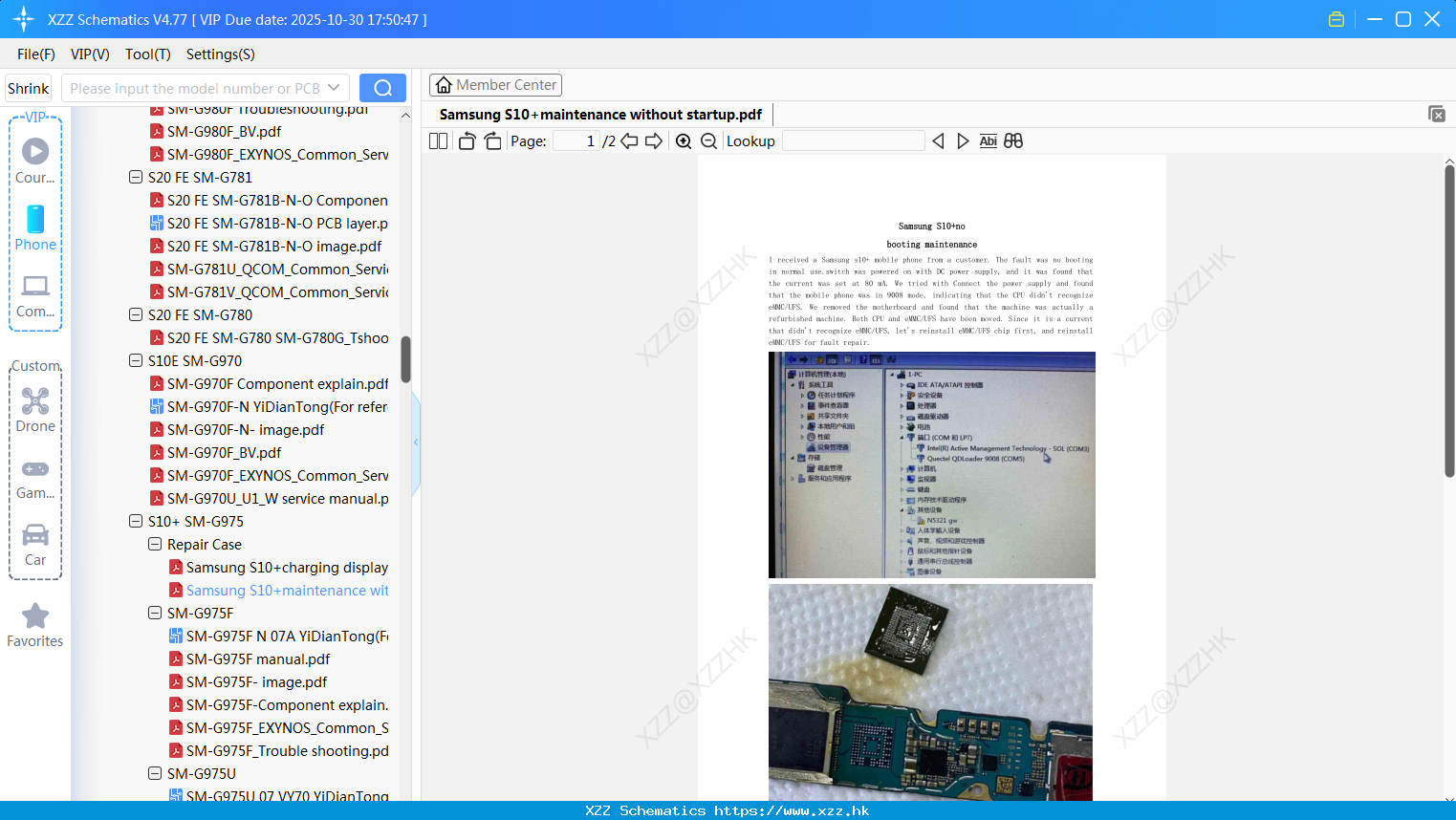1456x820 pixels.
Task: Click the search magnifier button
Action: pyautogui.click(x=382, y=88)
